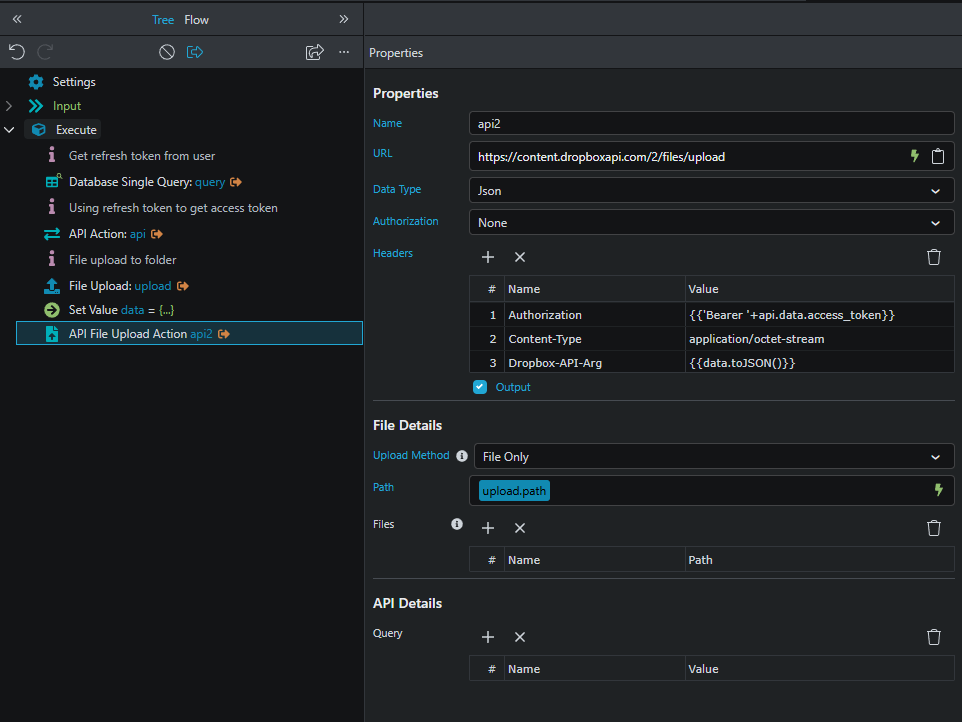Open the Authorization dropdown
The height and width of the screenshot is (722, 962).
coord(711,223)
